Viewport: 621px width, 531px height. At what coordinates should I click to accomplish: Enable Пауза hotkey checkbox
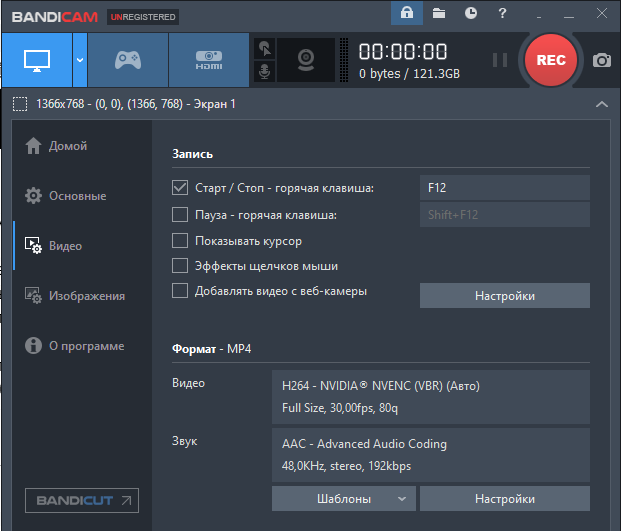tap(180, 215)
